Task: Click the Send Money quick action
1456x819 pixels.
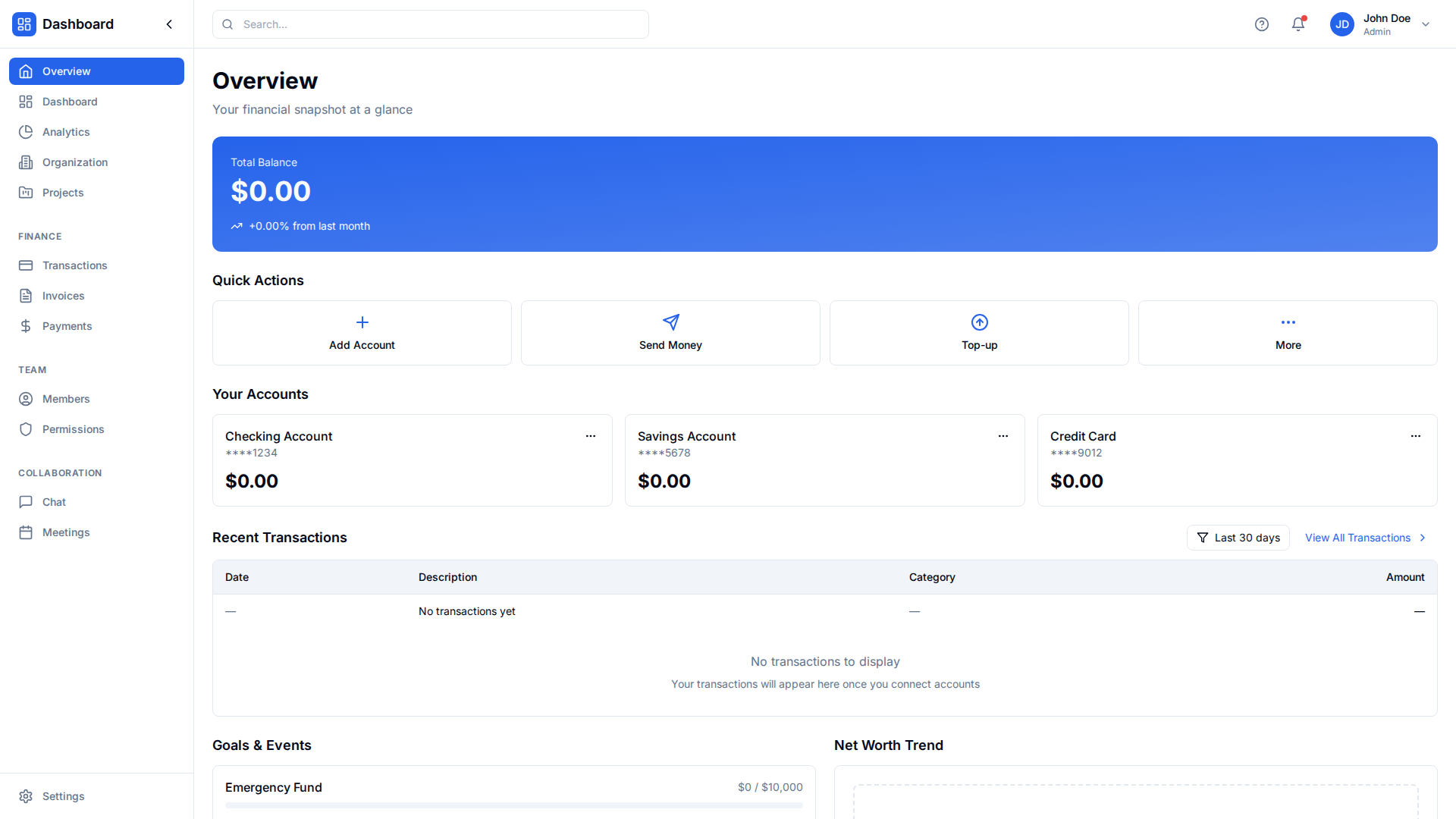Action: coord(670,332)
